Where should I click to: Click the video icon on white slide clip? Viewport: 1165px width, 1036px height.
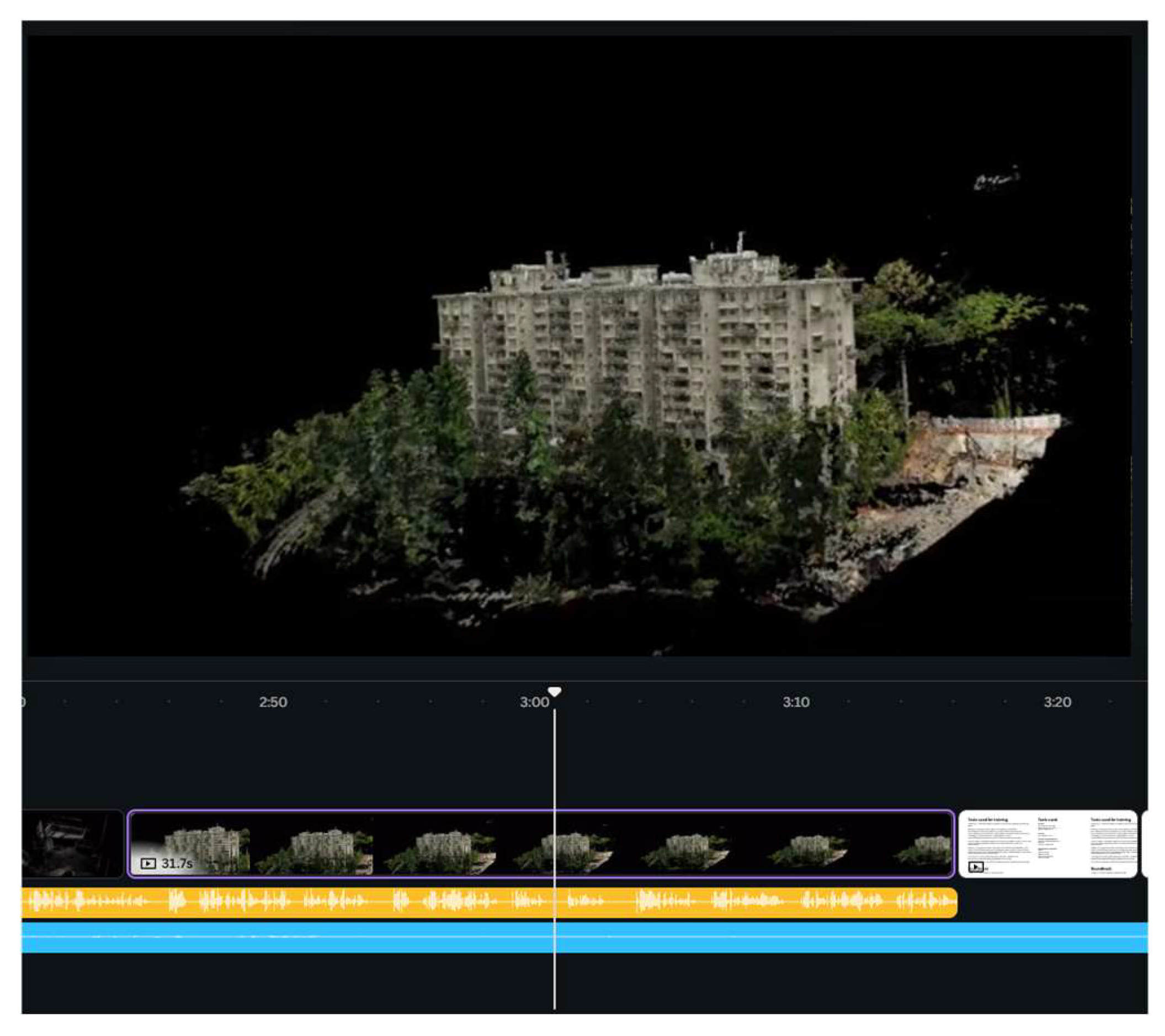pyautogui.click(x=975, y=867)
